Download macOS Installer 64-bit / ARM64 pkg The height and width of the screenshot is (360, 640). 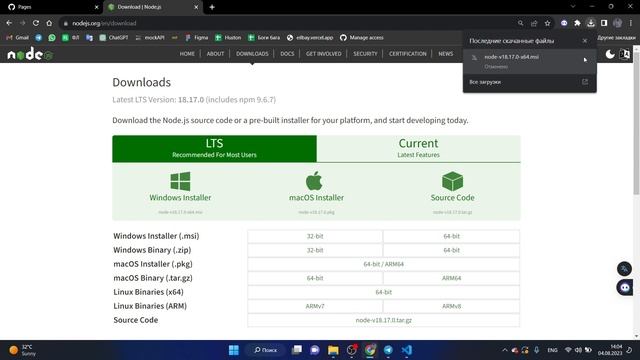click(383, 264)
